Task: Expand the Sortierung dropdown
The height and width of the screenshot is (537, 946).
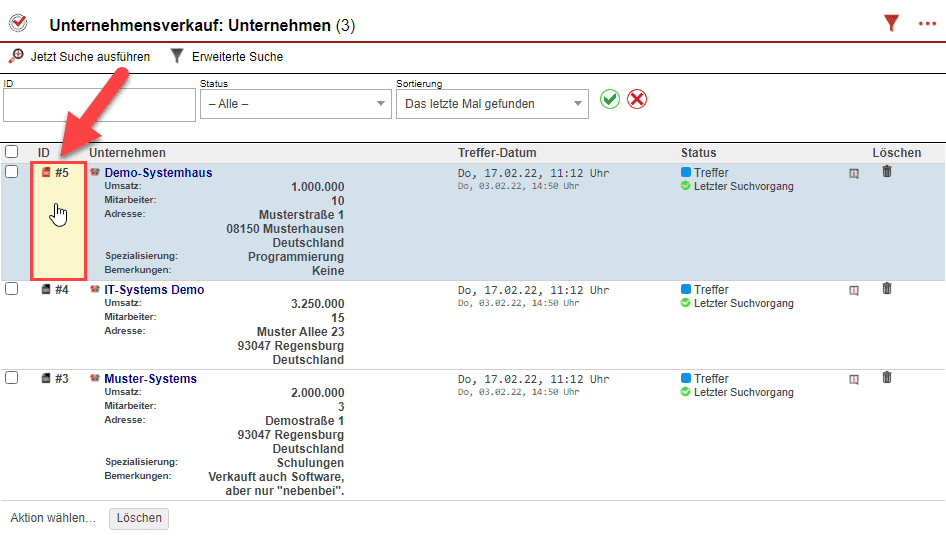Action: (492, 104)
